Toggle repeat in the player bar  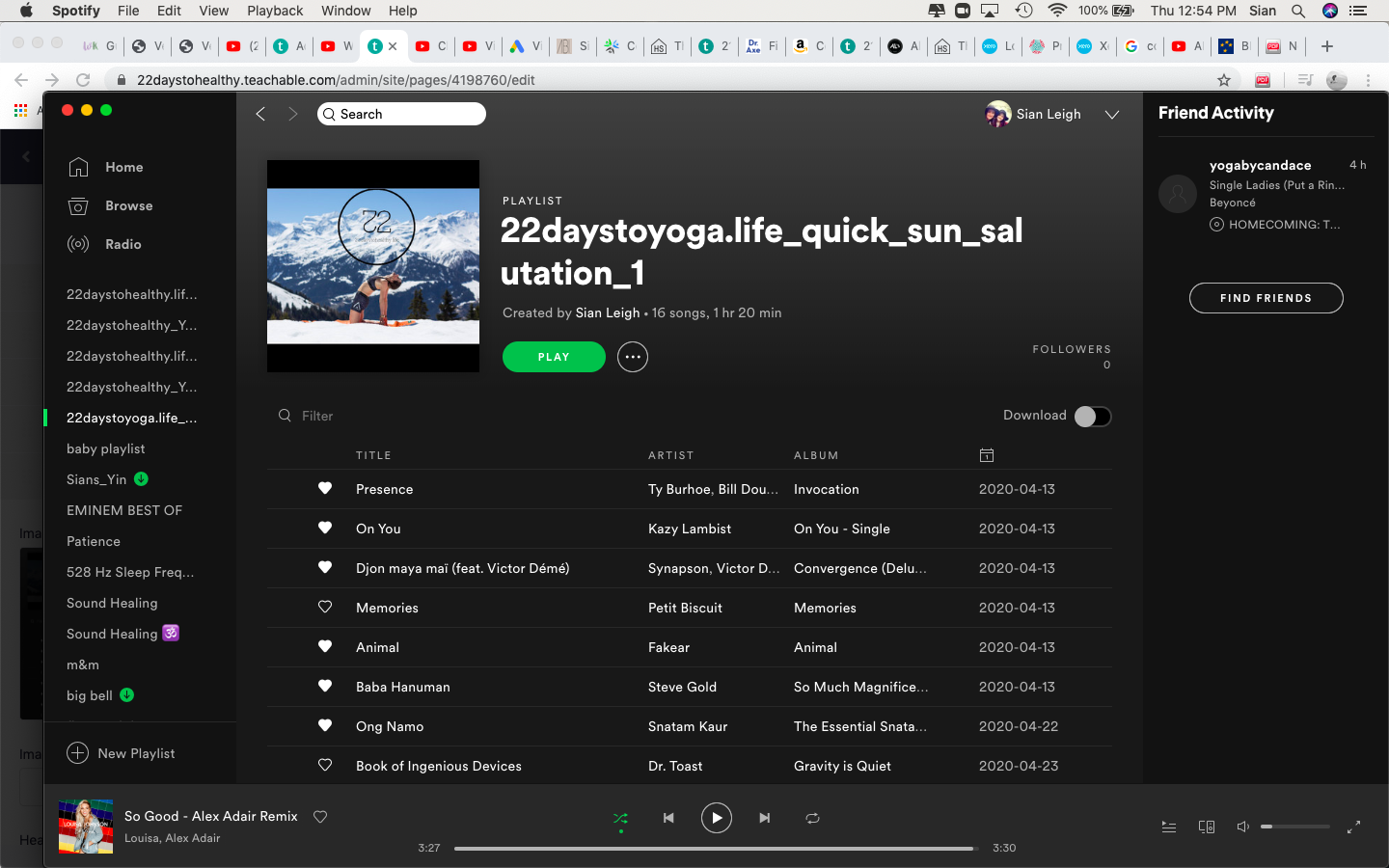pyautogui.click(x=812, y=818)
